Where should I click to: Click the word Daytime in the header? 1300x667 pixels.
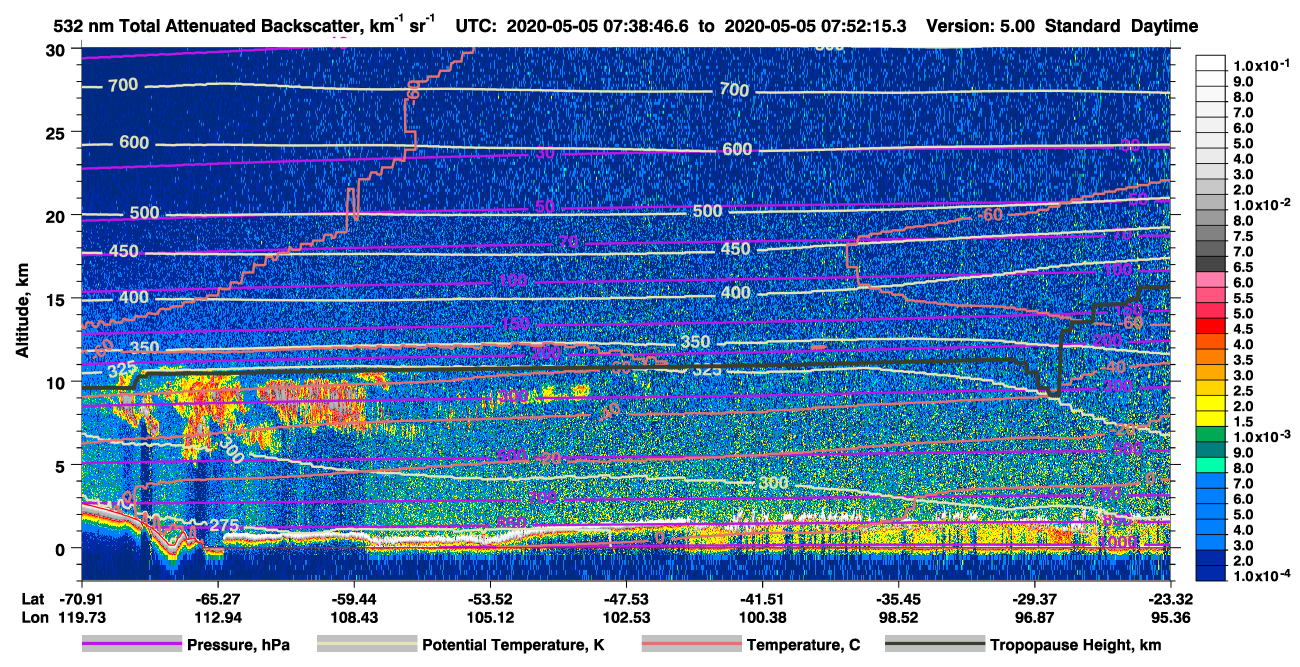[1165, 25]
